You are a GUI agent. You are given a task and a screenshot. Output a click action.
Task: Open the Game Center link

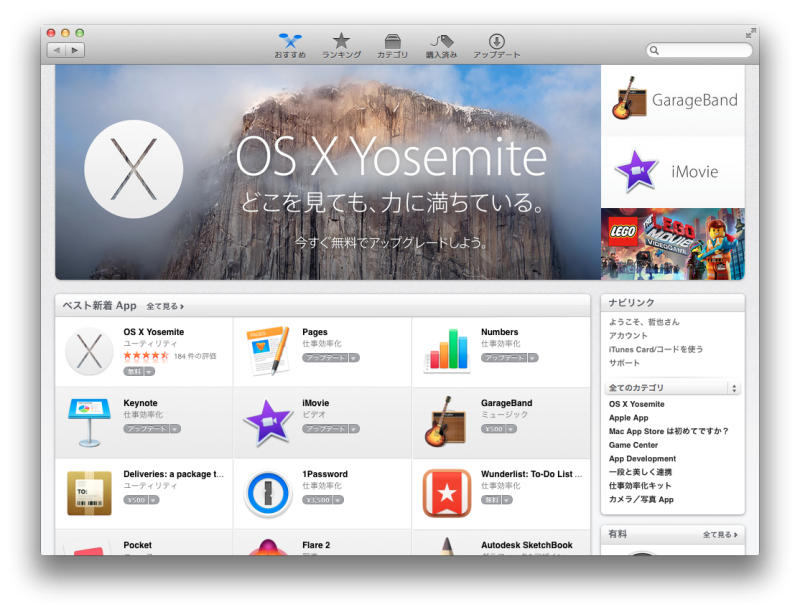coord(633,445)
